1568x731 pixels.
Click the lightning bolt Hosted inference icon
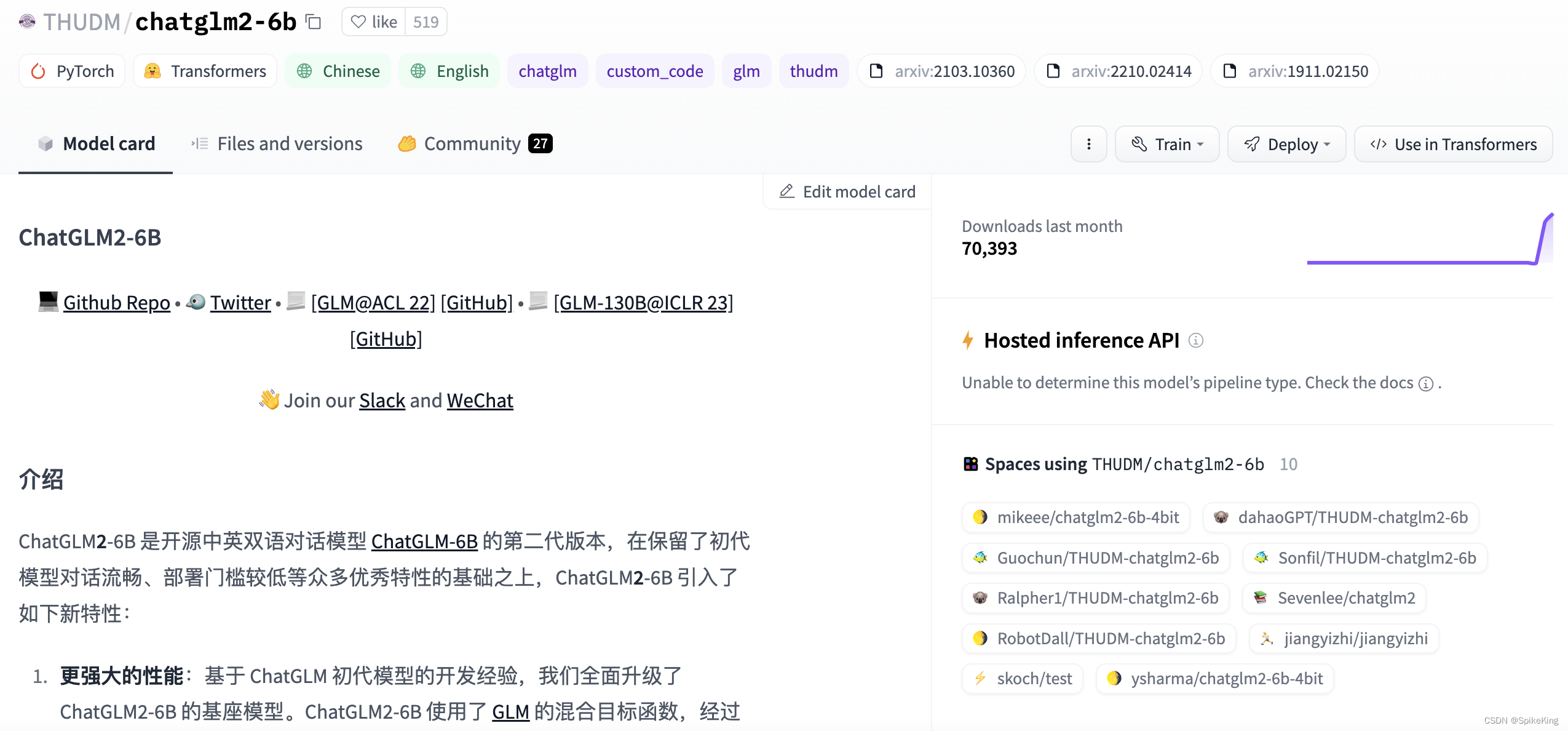coord(968,340)
